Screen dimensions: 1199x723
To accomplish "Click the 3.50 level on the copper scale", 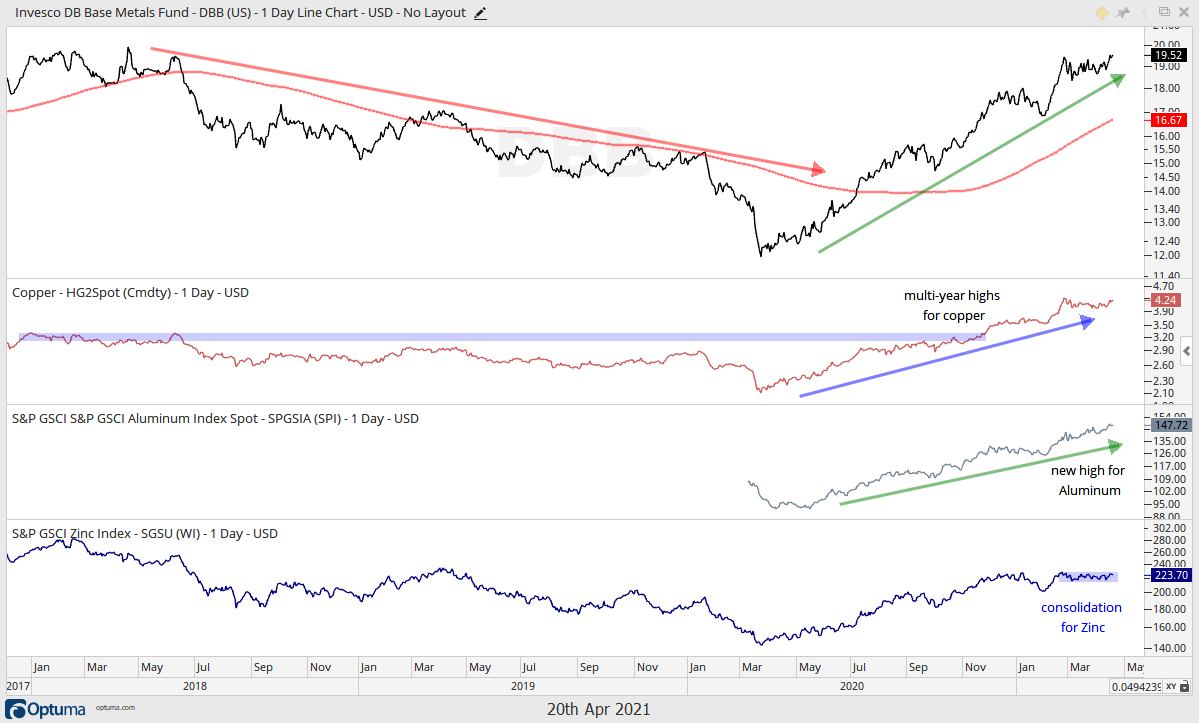I will [x=1163, y=326].
